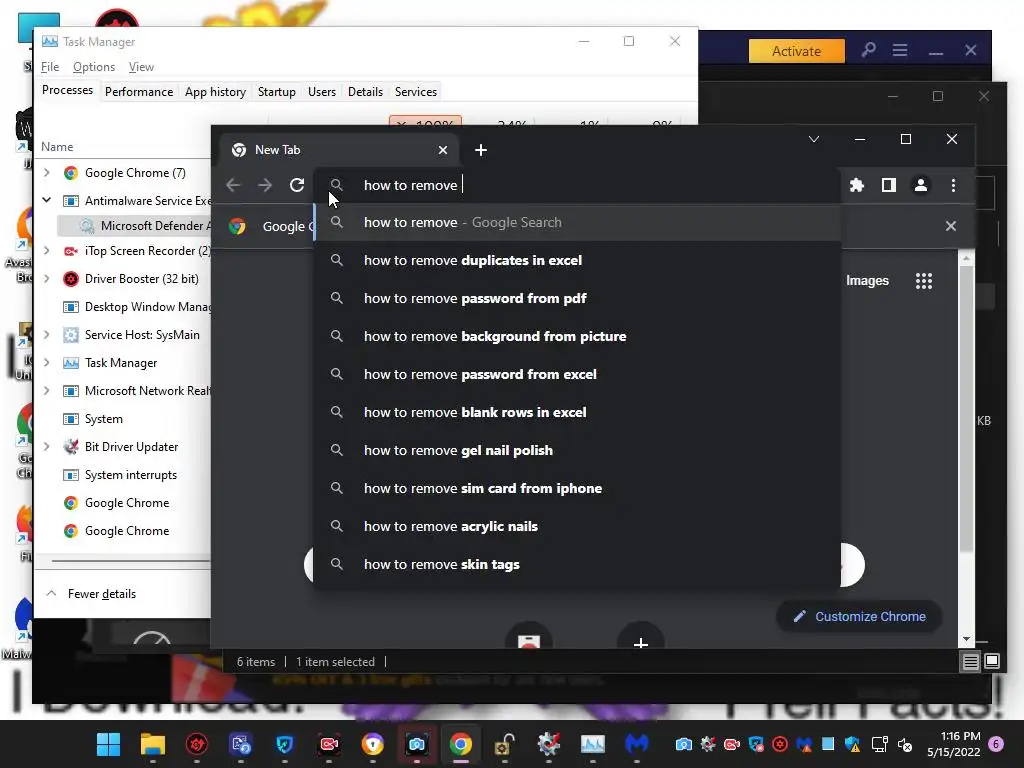Image resolution: width=1024 pixels, height=768 pixels.
Task: Open the notification count badge
Action: (x=996, y=744)
